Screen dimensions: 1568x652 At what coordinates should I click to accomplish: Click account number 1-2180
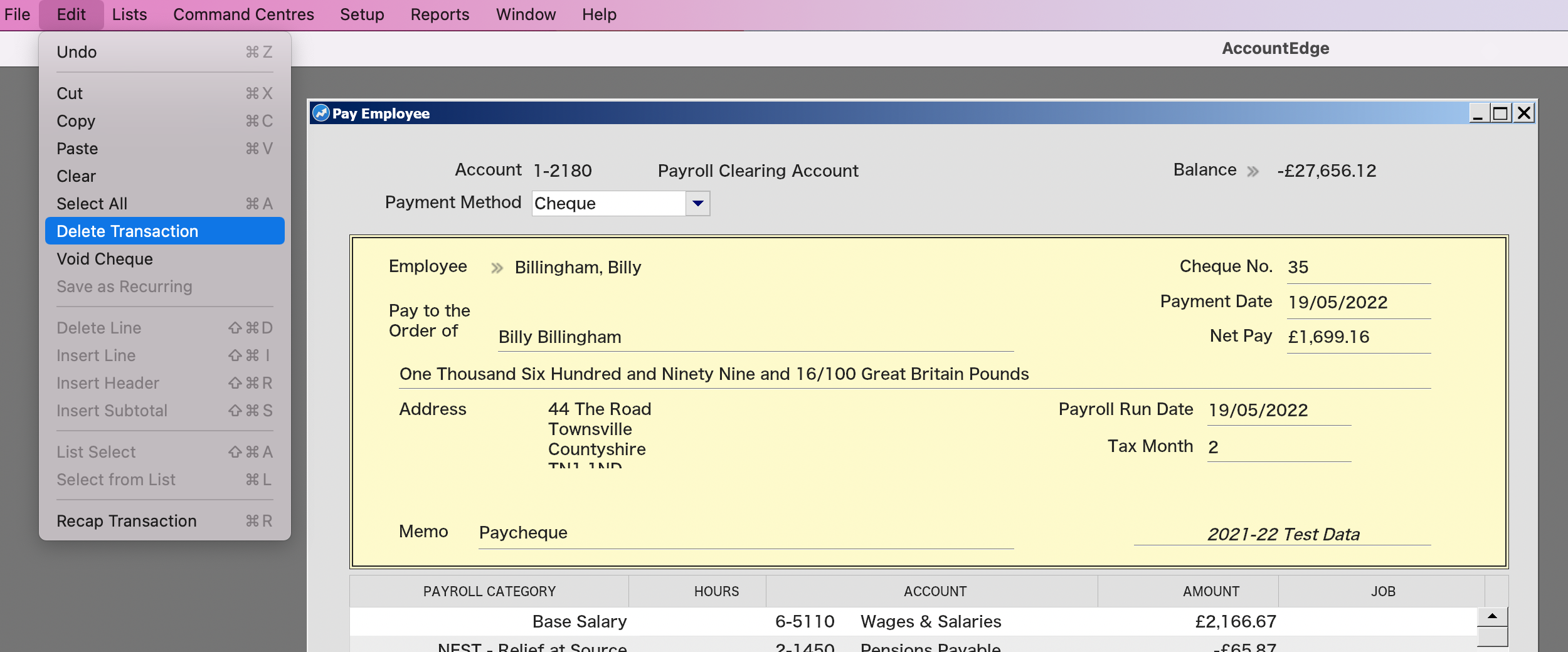562,171
